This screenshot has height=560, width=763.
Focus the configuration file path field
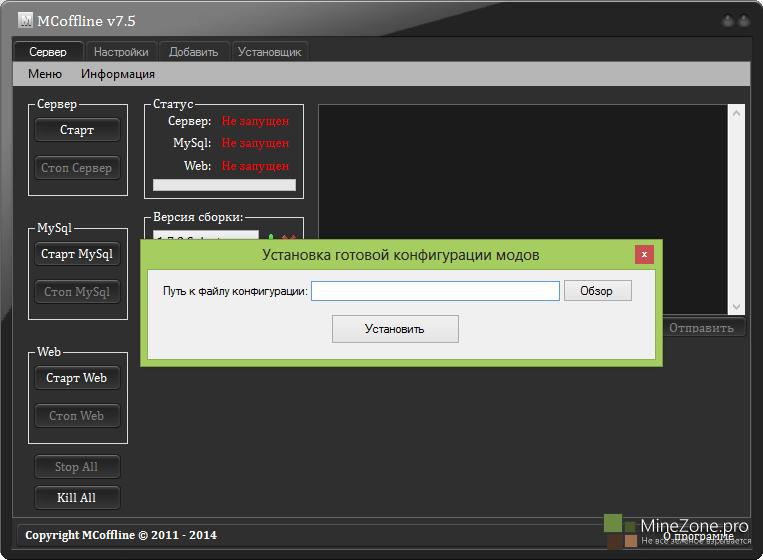pos(435,291)
